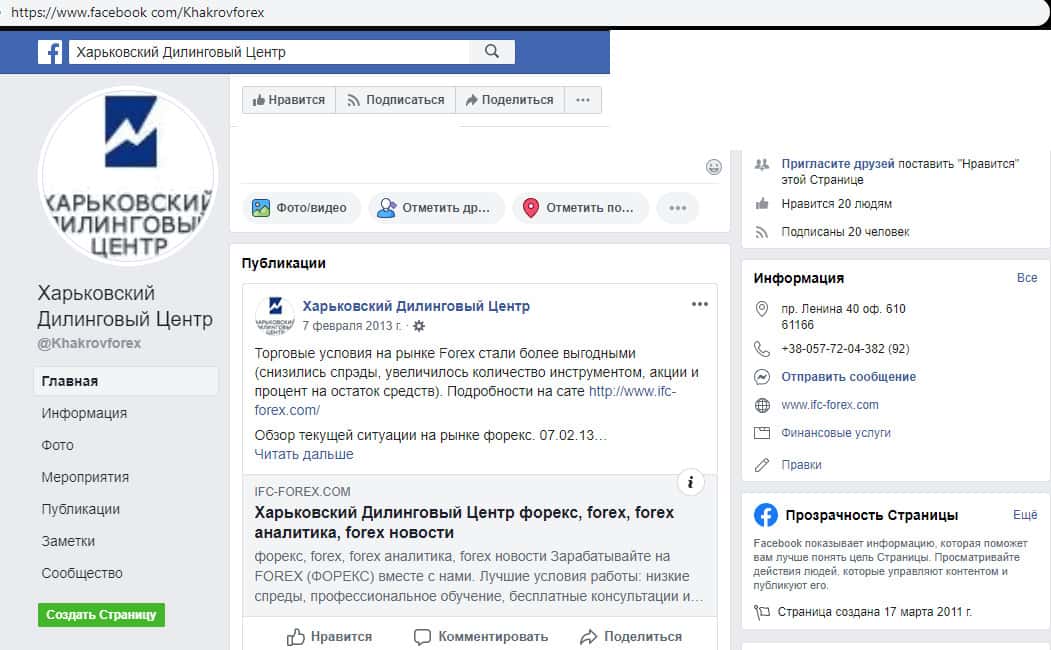Click the @Khakrovforex username
Viewport: 1051px width, 650px height.
(x=89, y=343)
